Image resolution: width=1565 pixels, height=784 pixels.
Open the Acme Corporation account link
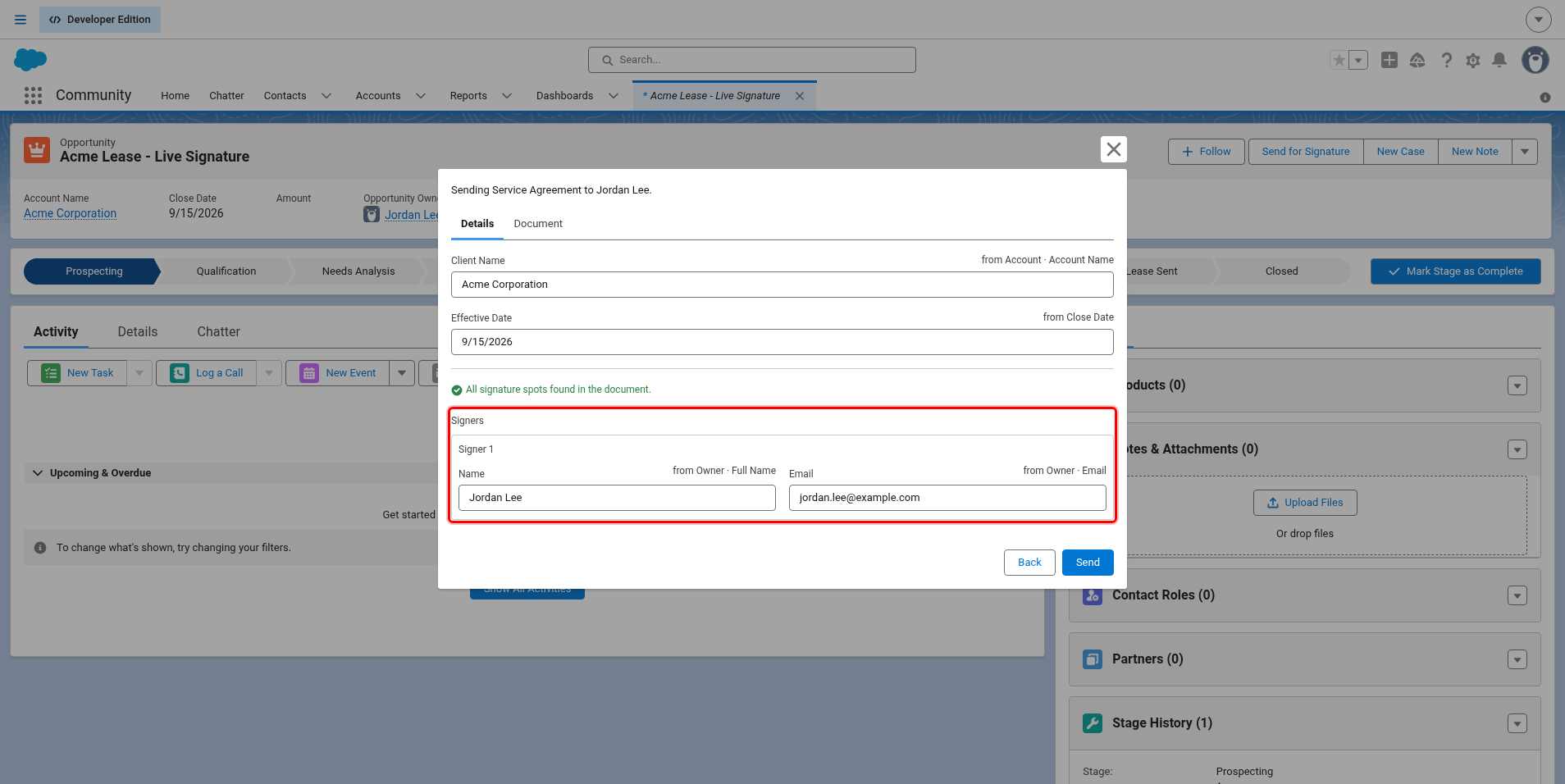pyautogui.click(x=70, y=213)
